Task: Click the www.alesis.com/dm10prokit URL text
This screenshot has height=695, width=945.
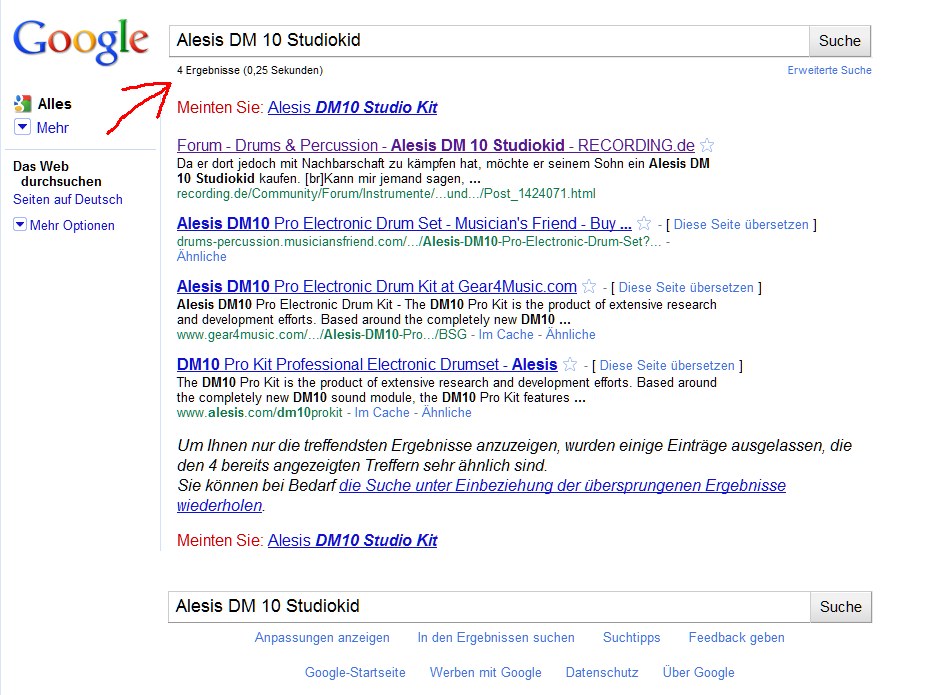Action: pyautogui.click(x=259, y=413)
